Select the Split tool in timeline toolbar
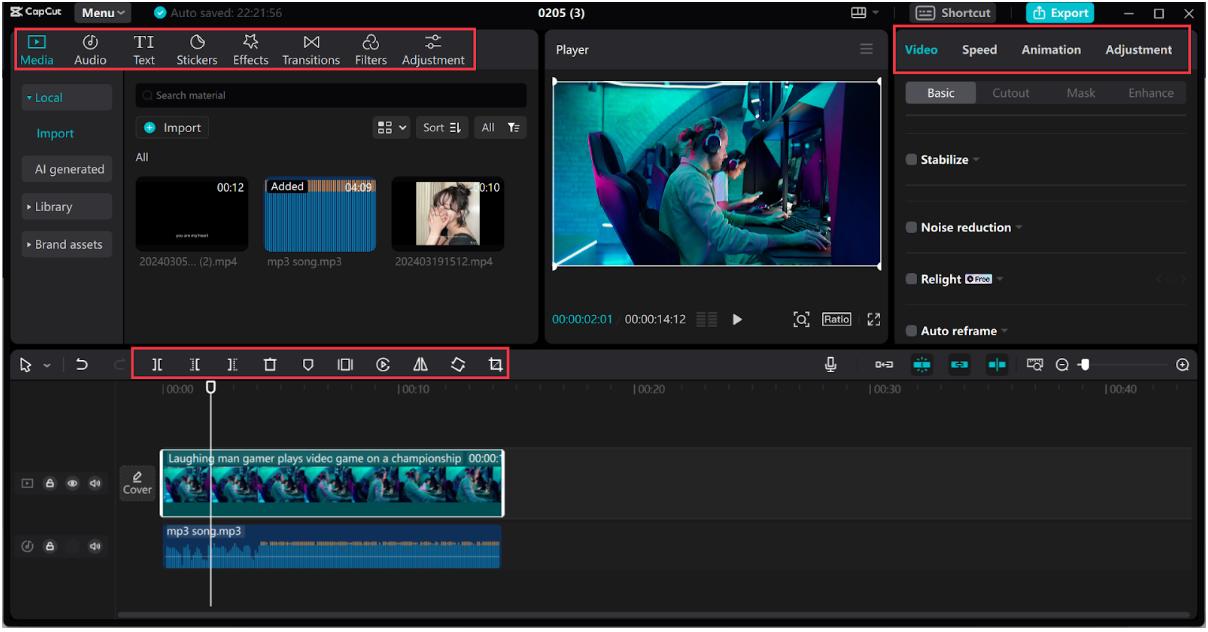This screenshot has width=1208, height=632. (x=157, y=365)
